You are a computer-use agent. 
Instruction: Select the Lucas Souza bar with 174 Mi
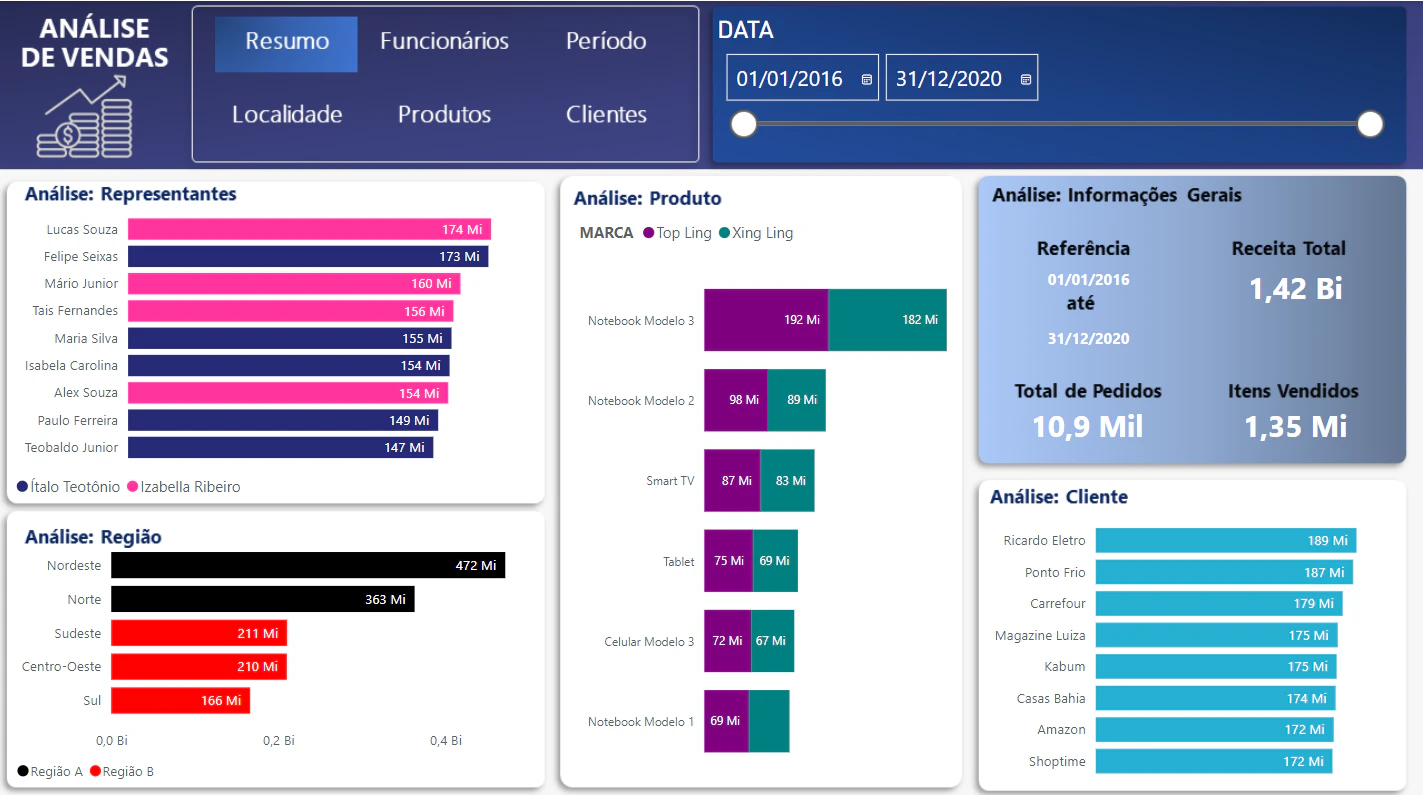click(309, 229)
